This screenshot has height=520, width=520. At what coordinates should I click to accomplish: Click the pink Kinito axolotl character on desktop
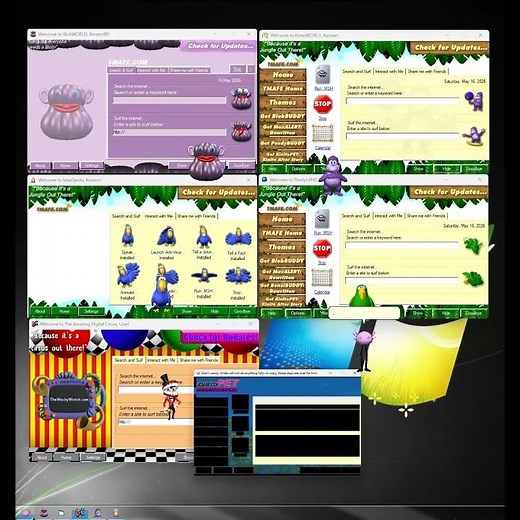365,350
